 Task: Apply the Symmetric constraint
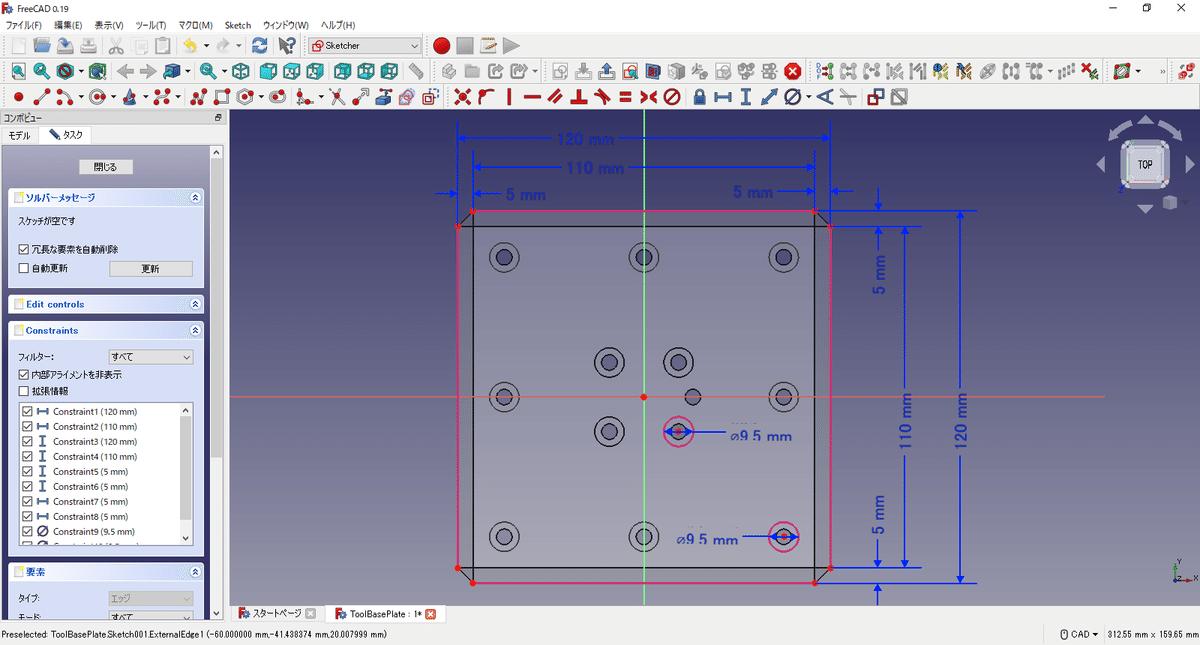click(648, 97)
